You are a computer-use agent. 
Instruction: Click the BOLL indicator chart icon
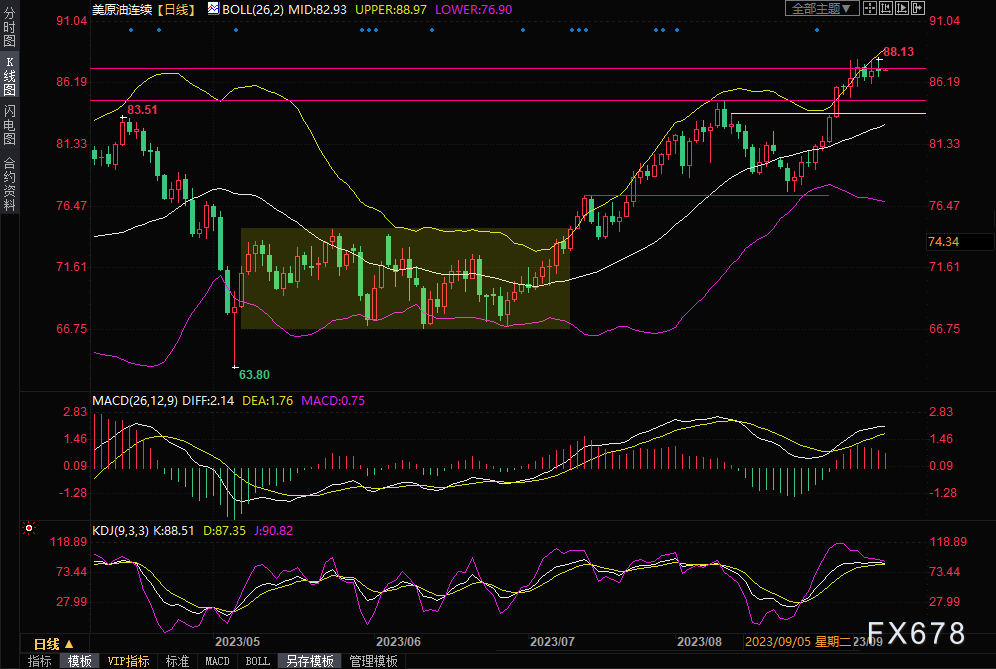pos(214,8)
